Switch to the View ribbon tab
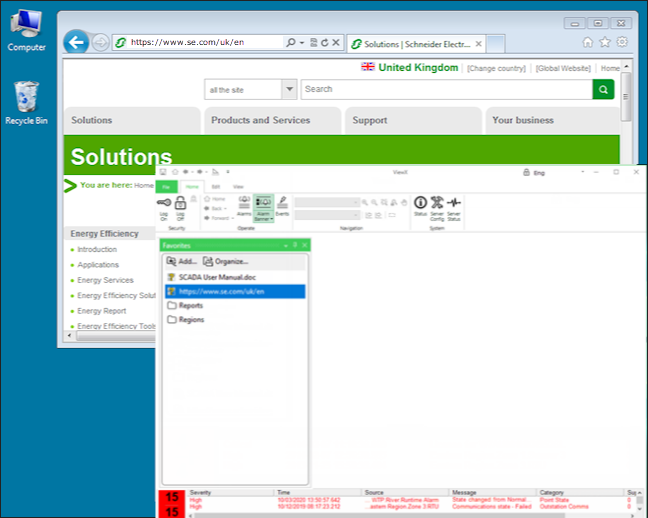The height and width of the screenshot is (518, 648). pos(238,186)
